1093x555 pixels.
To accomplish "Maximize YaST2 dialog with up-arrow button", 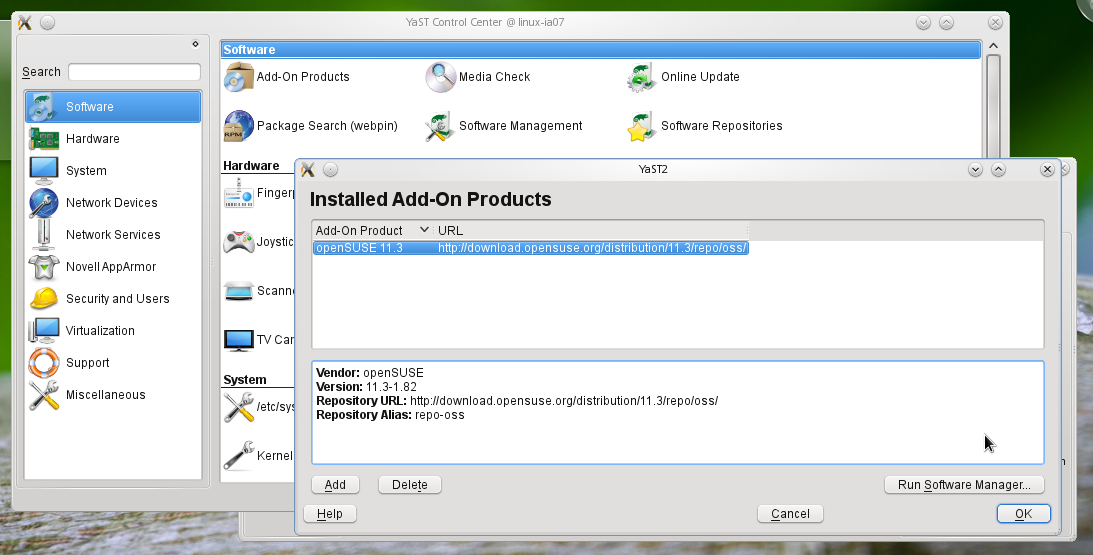I will pyautogui.click(x=998, y=169).
